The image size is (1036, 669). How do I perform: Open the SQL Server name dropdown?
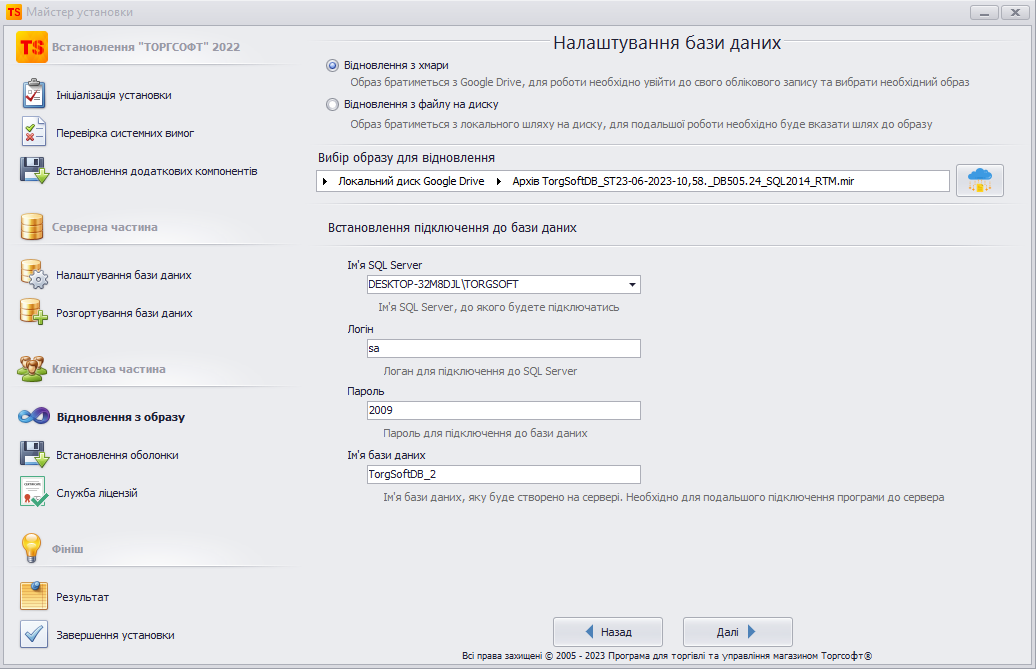[631, 285]
